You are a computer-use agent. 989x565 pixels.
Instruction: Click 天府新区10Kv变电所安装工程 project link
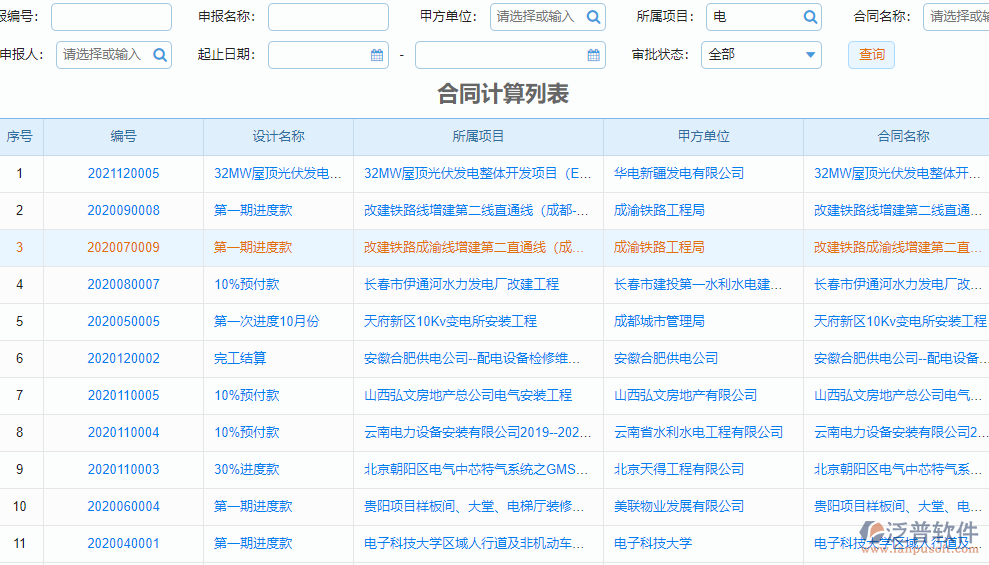pos(450,322)
